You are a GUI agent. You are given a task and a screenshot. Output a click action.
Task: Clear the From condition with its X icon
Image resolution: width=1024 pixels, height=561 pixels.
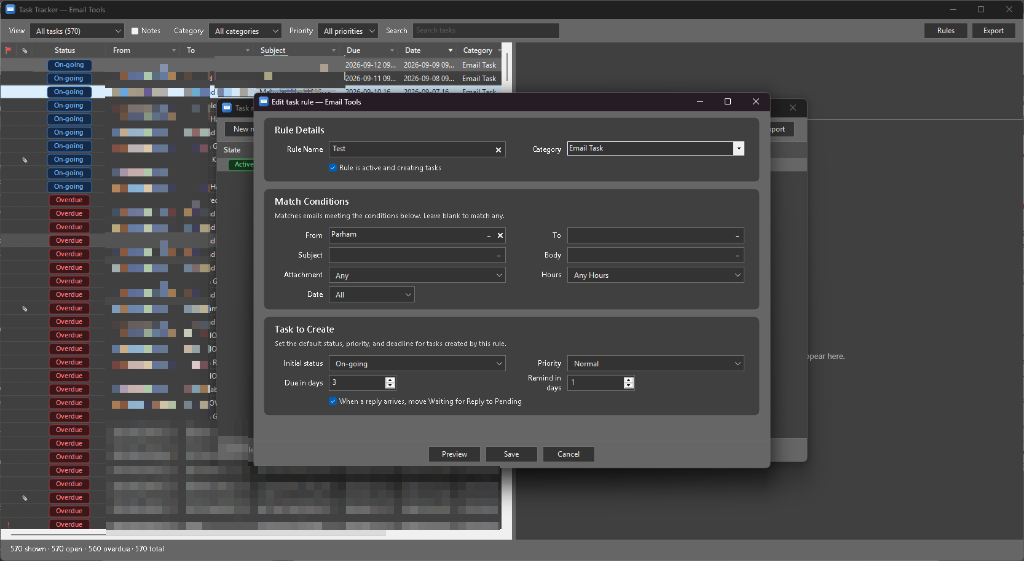[500, 236]
